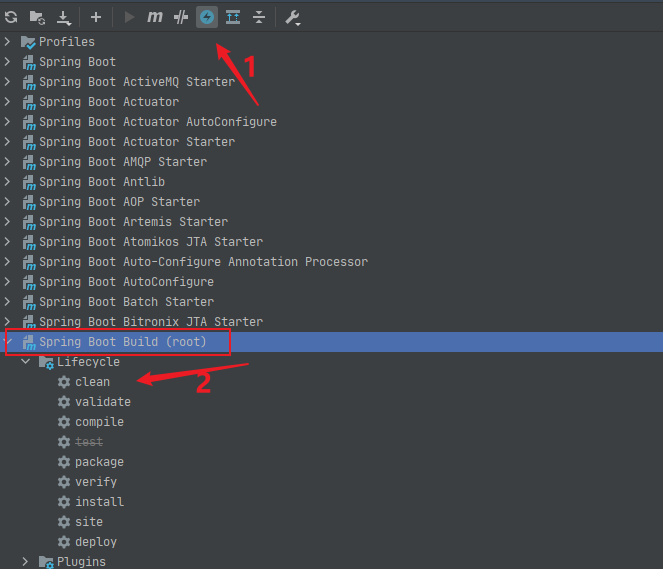The width and height of the screenshot is (663, 569).
Task: Click gear icon beside clean
Action: pyautogui.click(x=64, y=382)
